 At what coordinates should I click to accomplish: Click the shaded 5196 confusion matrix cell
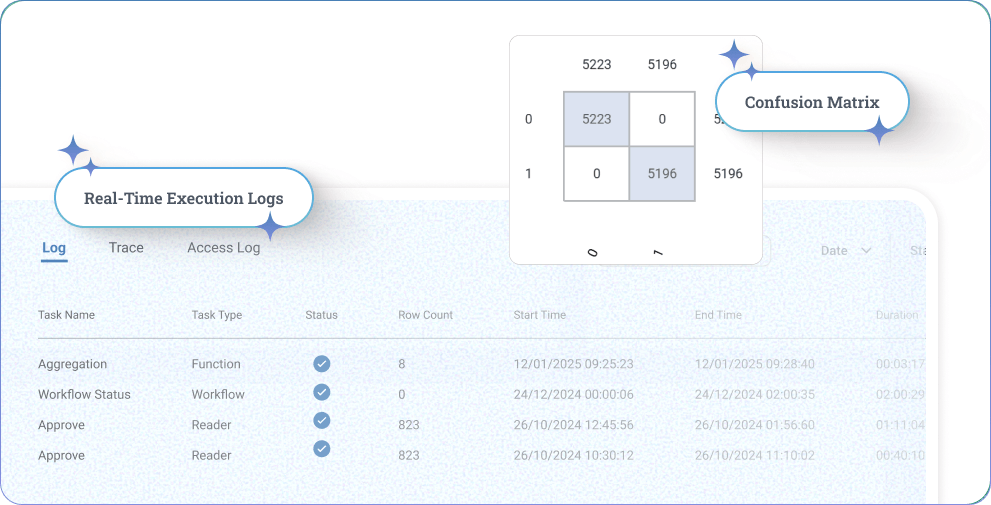[662, 174]
